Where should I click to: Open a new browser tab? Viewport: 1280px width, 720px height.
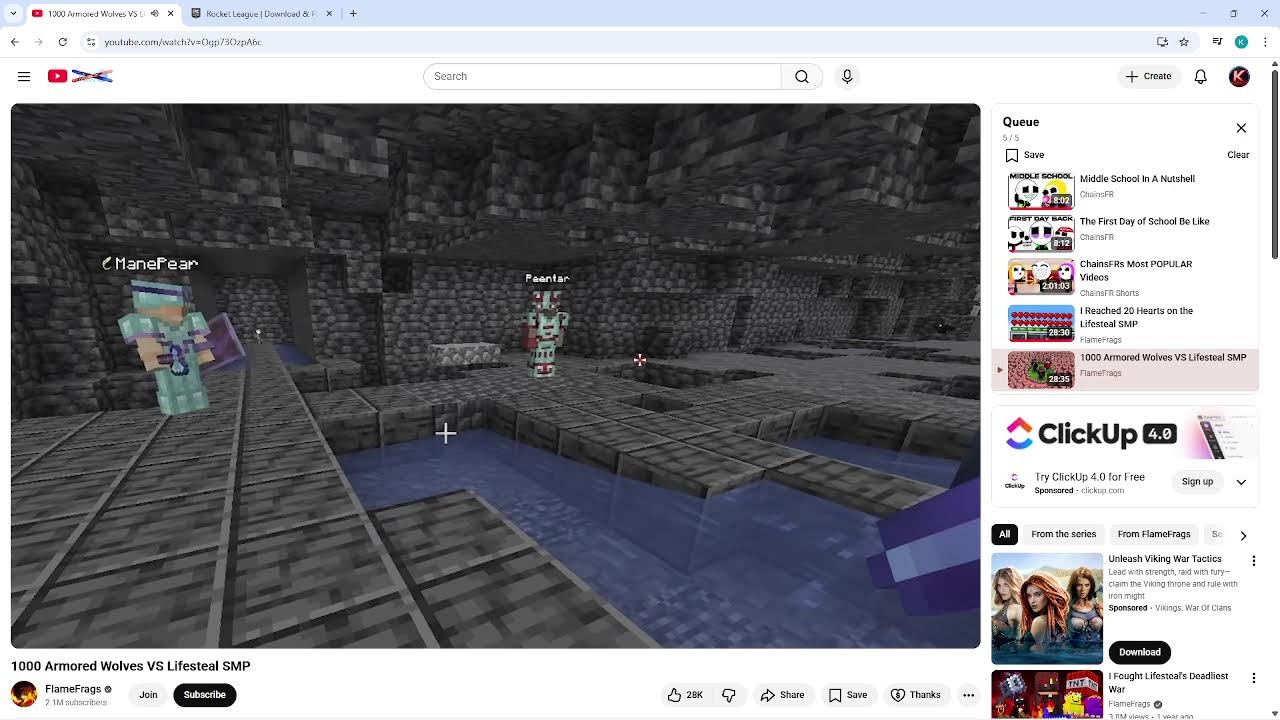353,14
